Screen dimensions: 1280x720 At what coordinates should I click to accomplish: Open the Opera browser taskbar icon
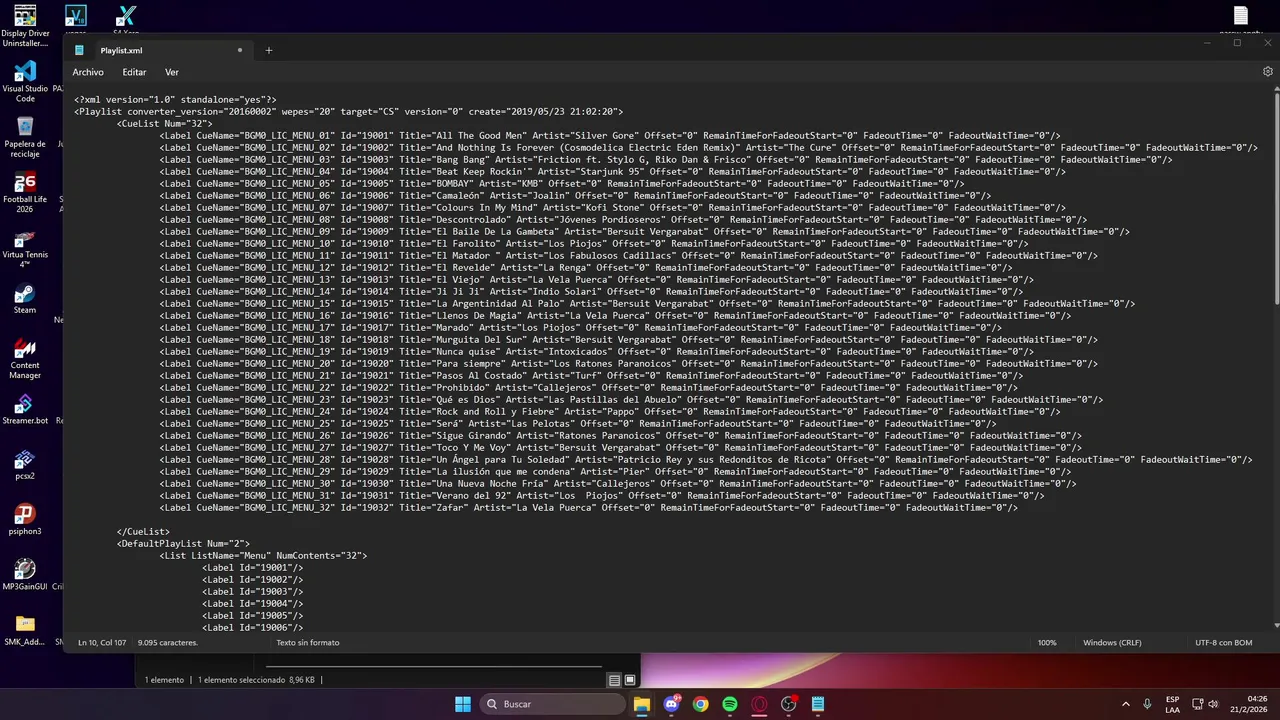point(759,704)
